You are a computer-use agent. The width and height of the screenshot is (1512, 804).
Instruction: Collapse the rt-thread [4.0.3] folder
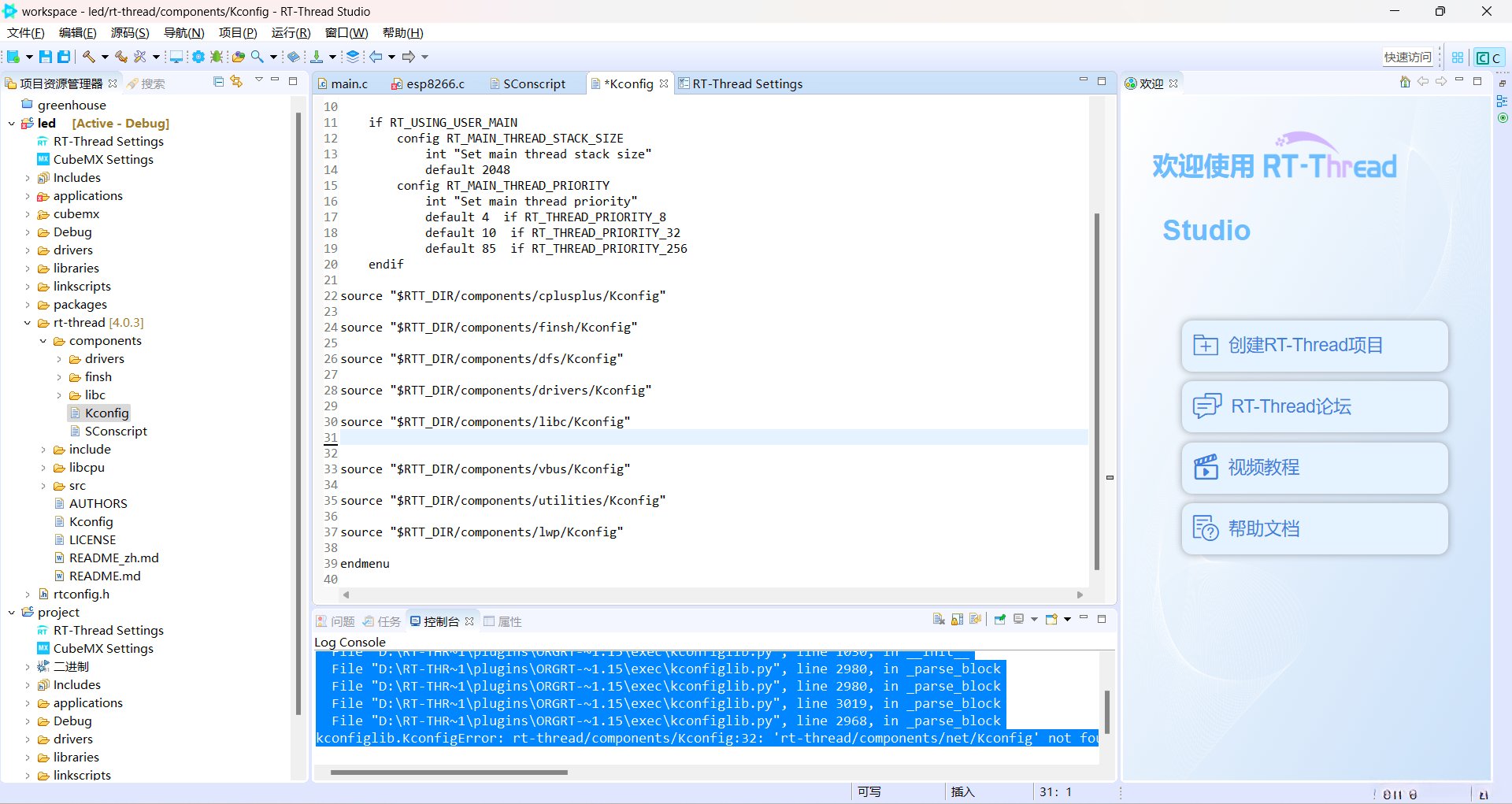pos(28,323)
